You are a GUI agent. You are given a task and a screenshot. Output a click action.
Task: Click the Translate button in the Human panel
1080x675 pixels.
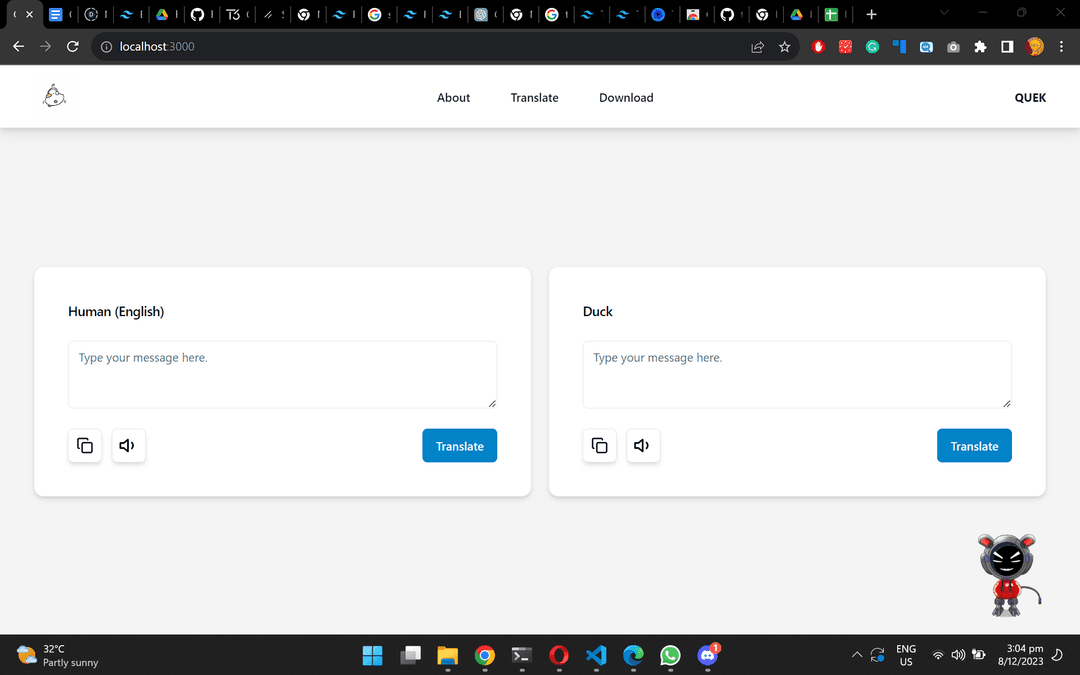[459, 445]
